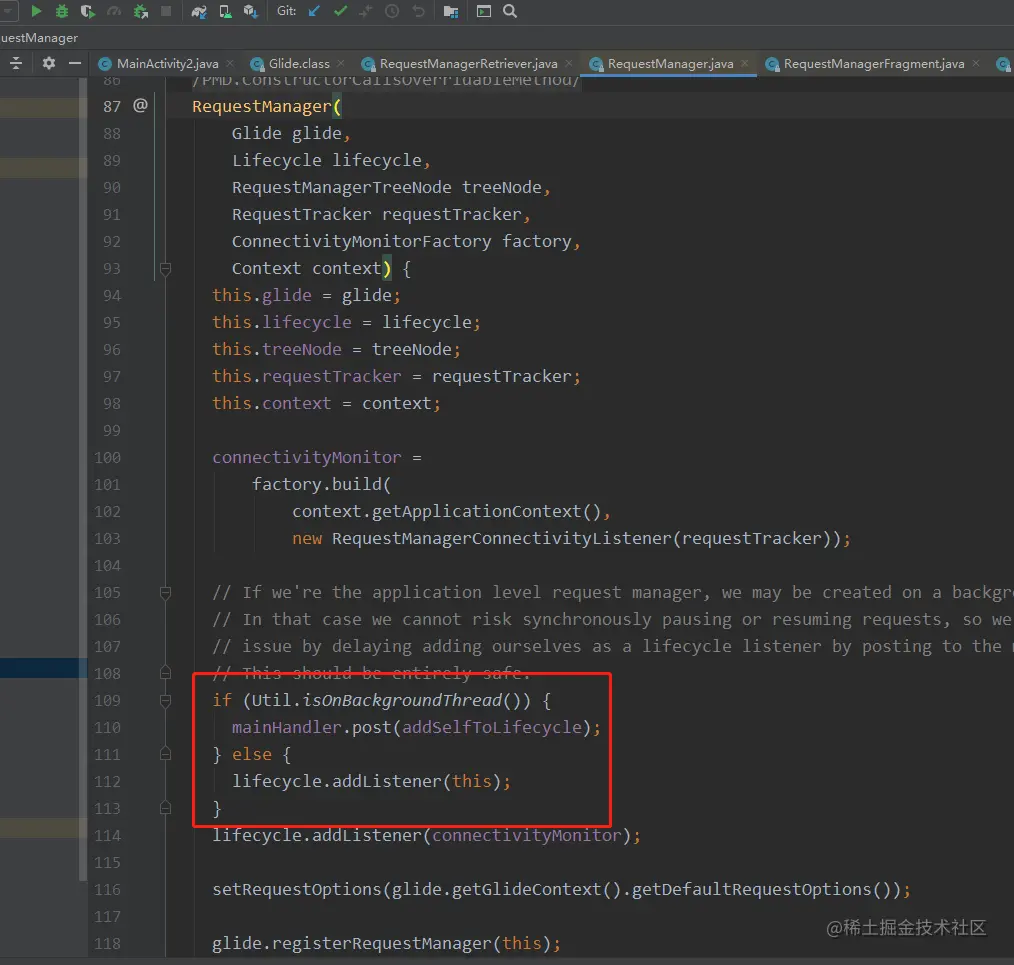This screenshot has width=1014, height=965.
Task: Open side panel settings gear
Action: [x=49, y=63]
